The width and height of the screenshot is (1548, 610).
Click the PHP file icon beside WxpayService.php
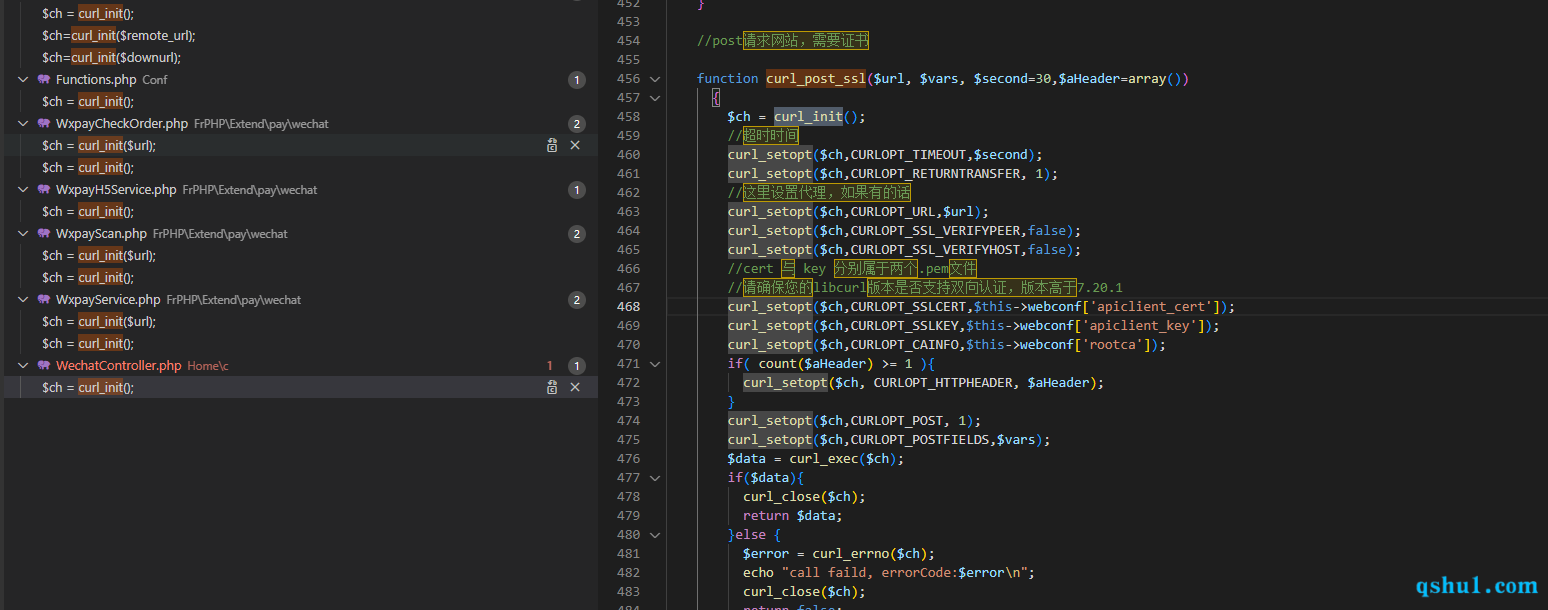[44, 299]
